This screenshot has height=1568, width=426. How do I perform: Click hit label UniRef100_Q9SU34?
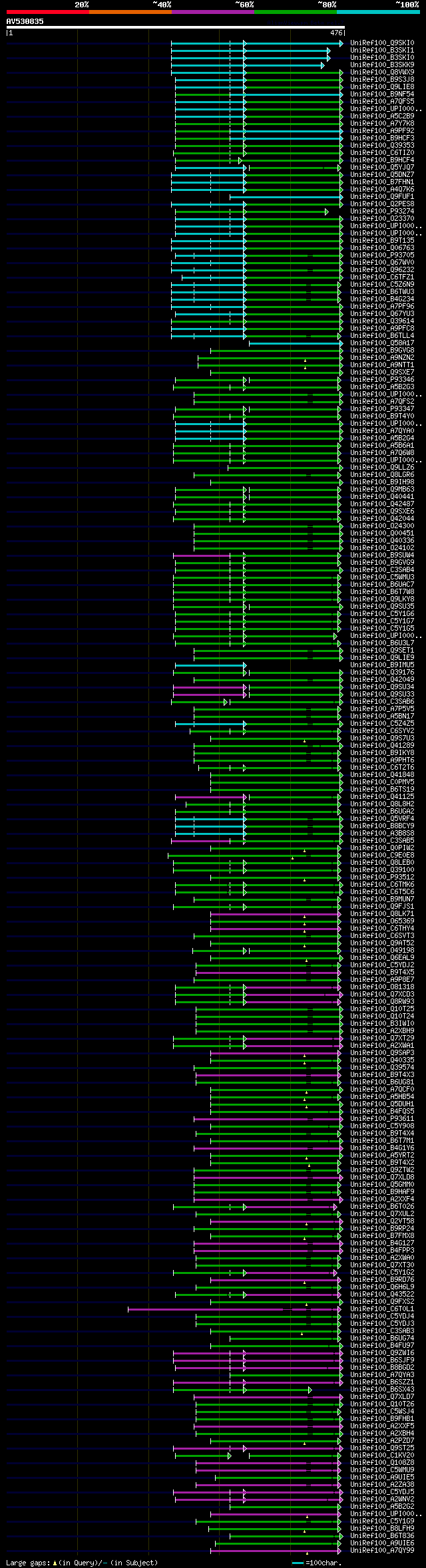382,687
